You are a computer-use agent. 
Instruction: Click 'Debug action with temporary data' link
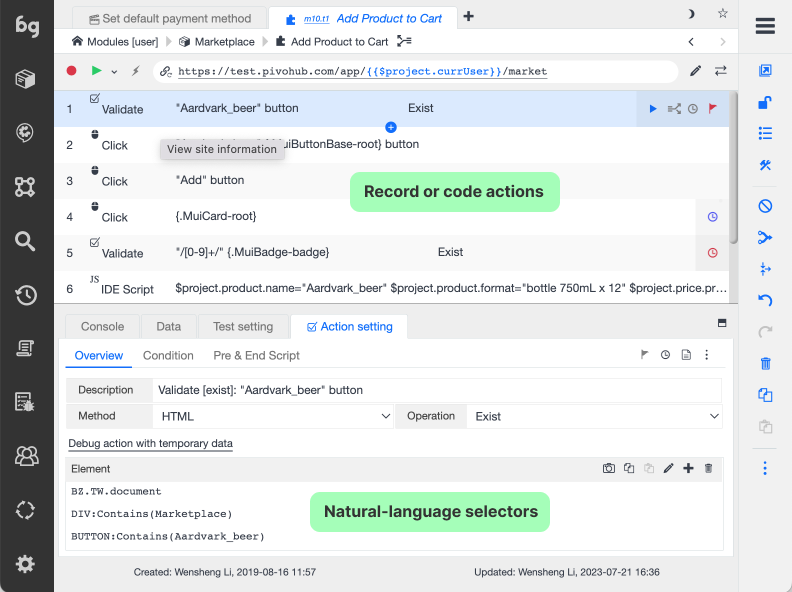(x=150, y=443)
